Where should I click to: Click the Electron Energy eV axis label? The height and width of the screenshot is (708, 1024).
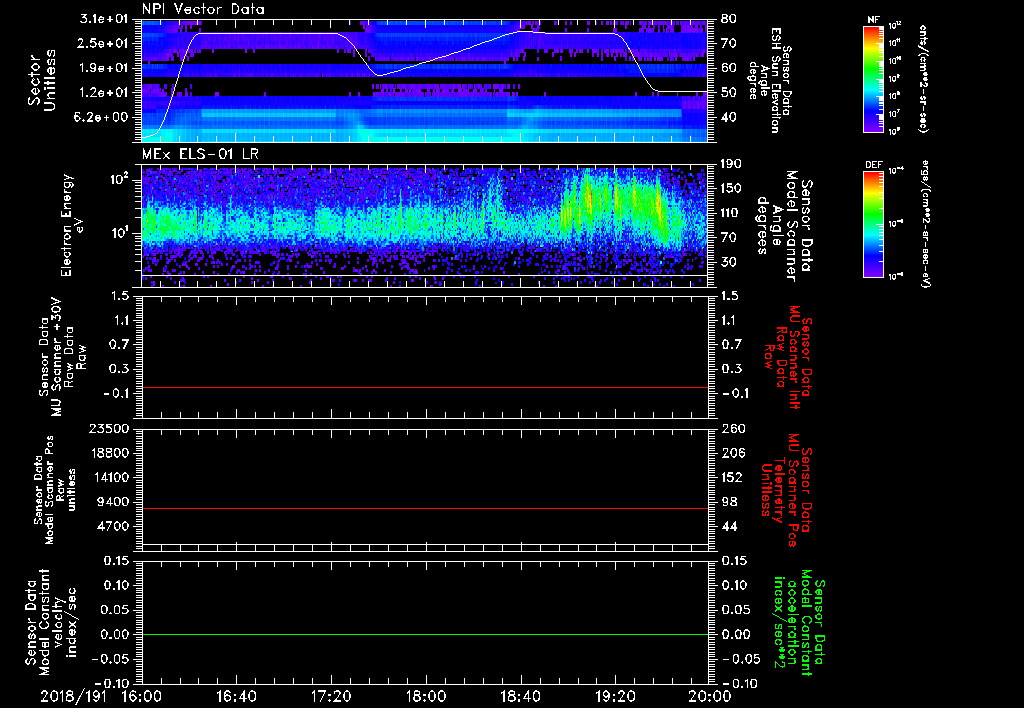(73, 225)
